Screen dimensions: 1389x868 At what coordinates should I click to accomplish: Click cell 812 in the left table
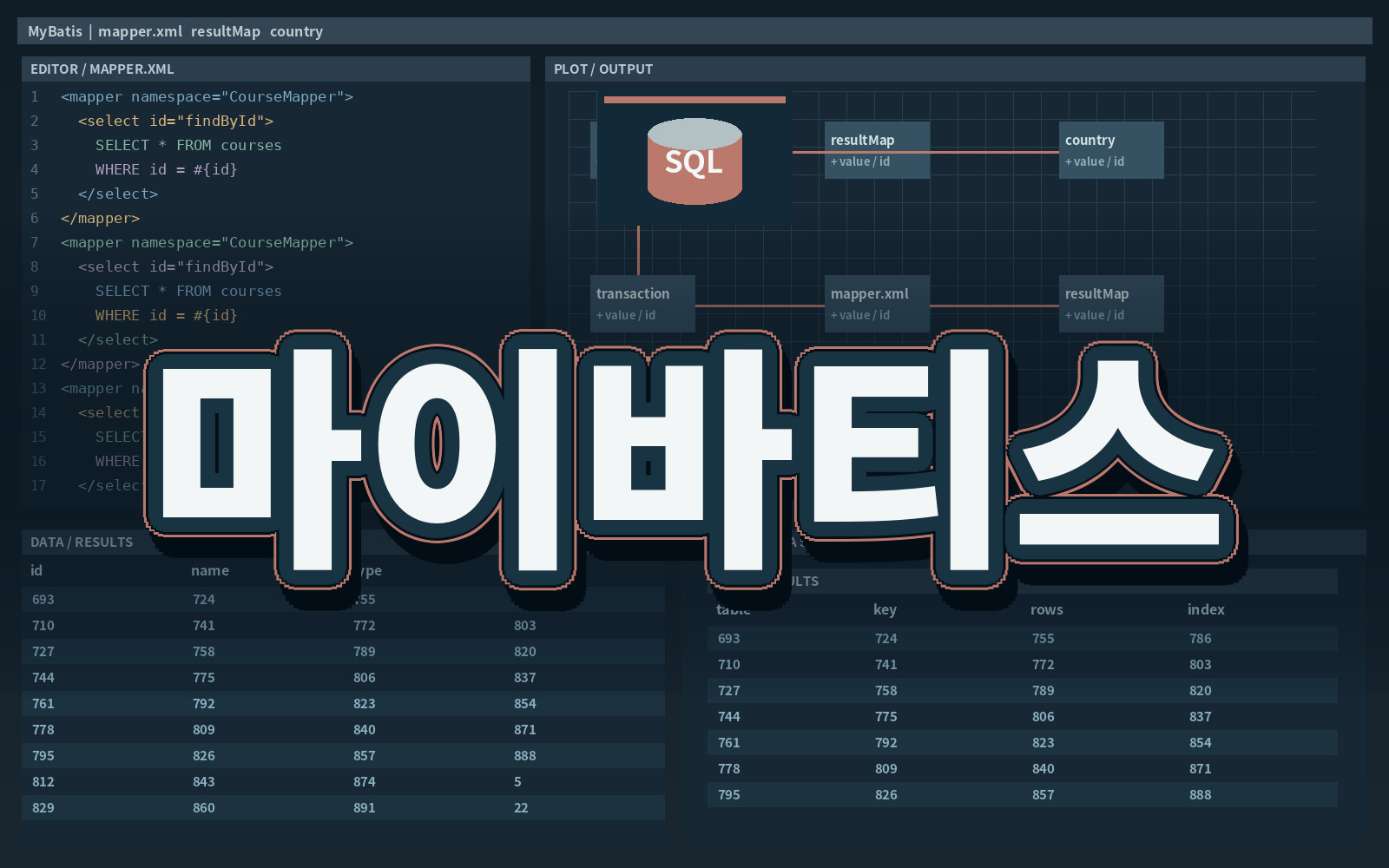pos(43,781)
